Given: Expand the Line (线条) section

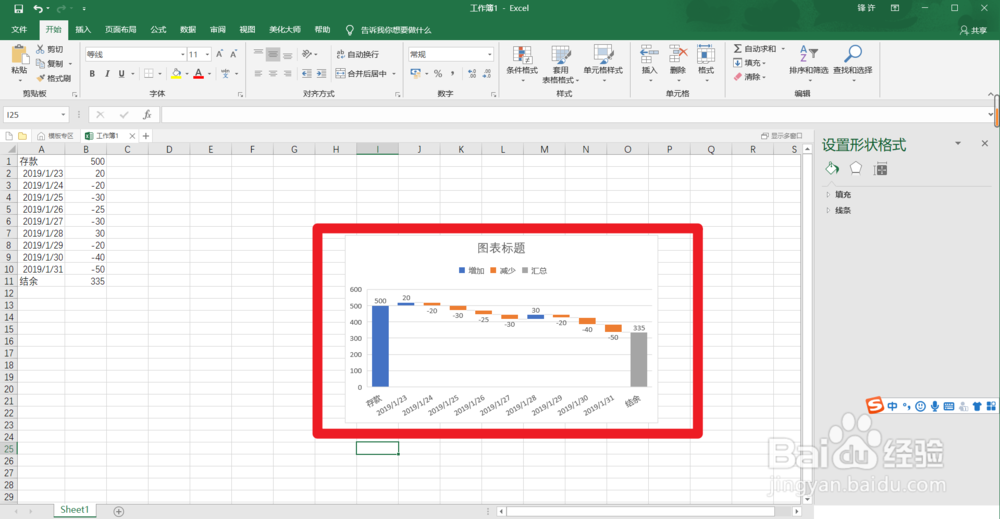Looking at the screenshot, I should [x=843, y=210].
